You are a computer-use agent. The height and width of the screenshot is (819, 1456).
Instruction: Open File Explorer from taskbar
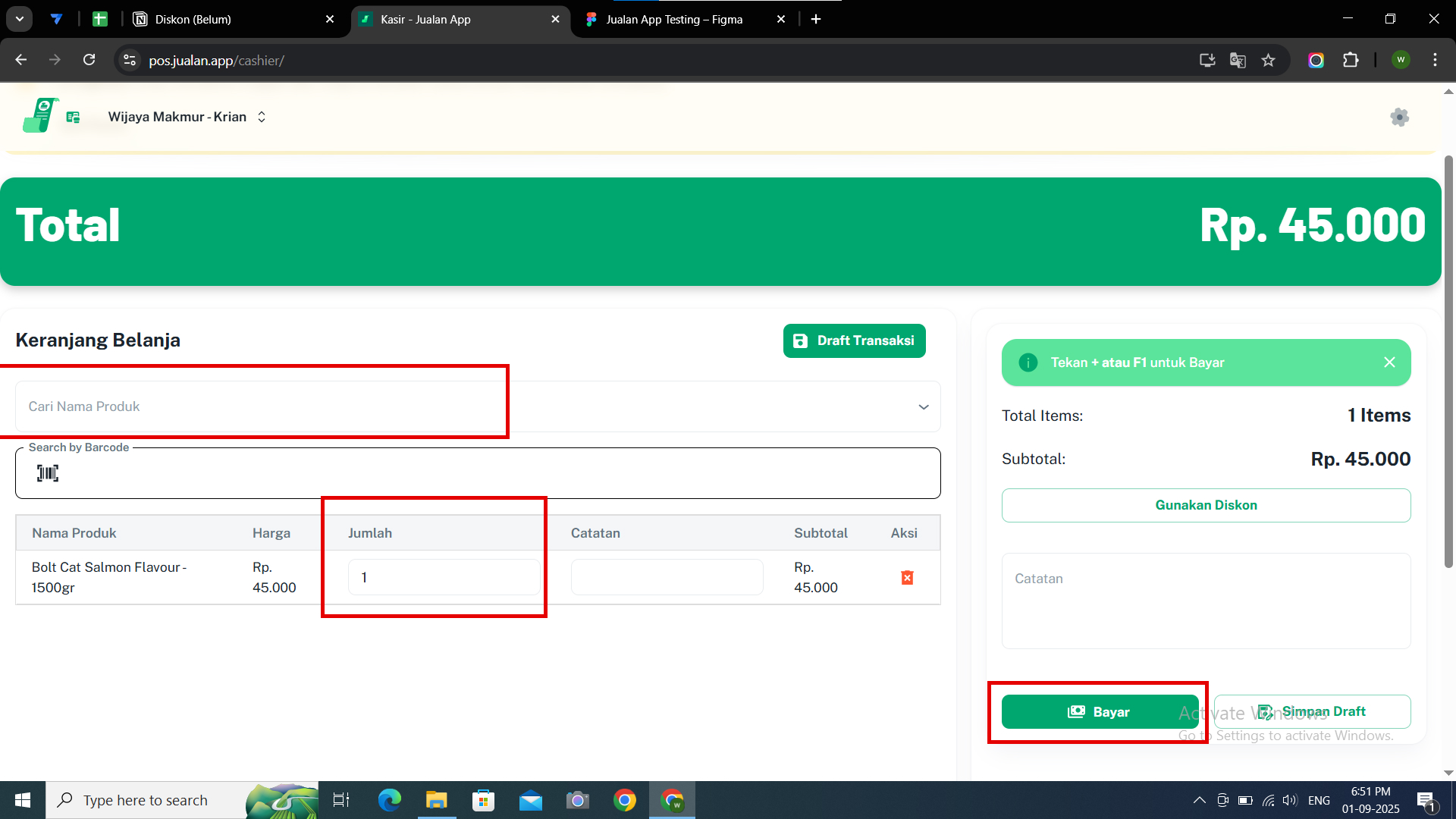(x=436, y=800)
